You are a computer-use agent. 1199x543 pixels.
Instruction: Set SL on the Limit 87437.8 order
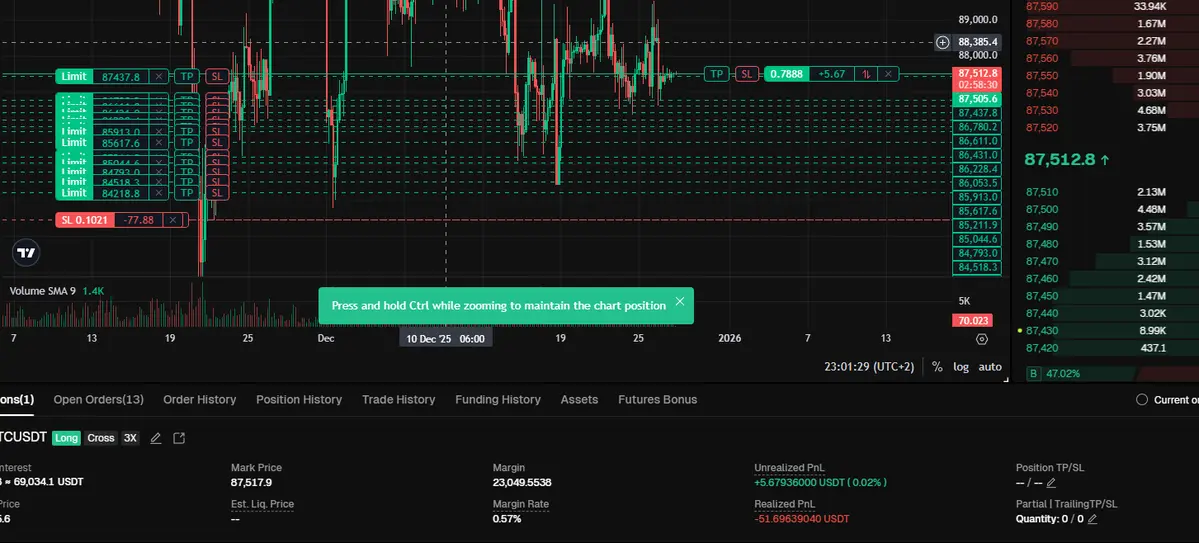point(217,76)
